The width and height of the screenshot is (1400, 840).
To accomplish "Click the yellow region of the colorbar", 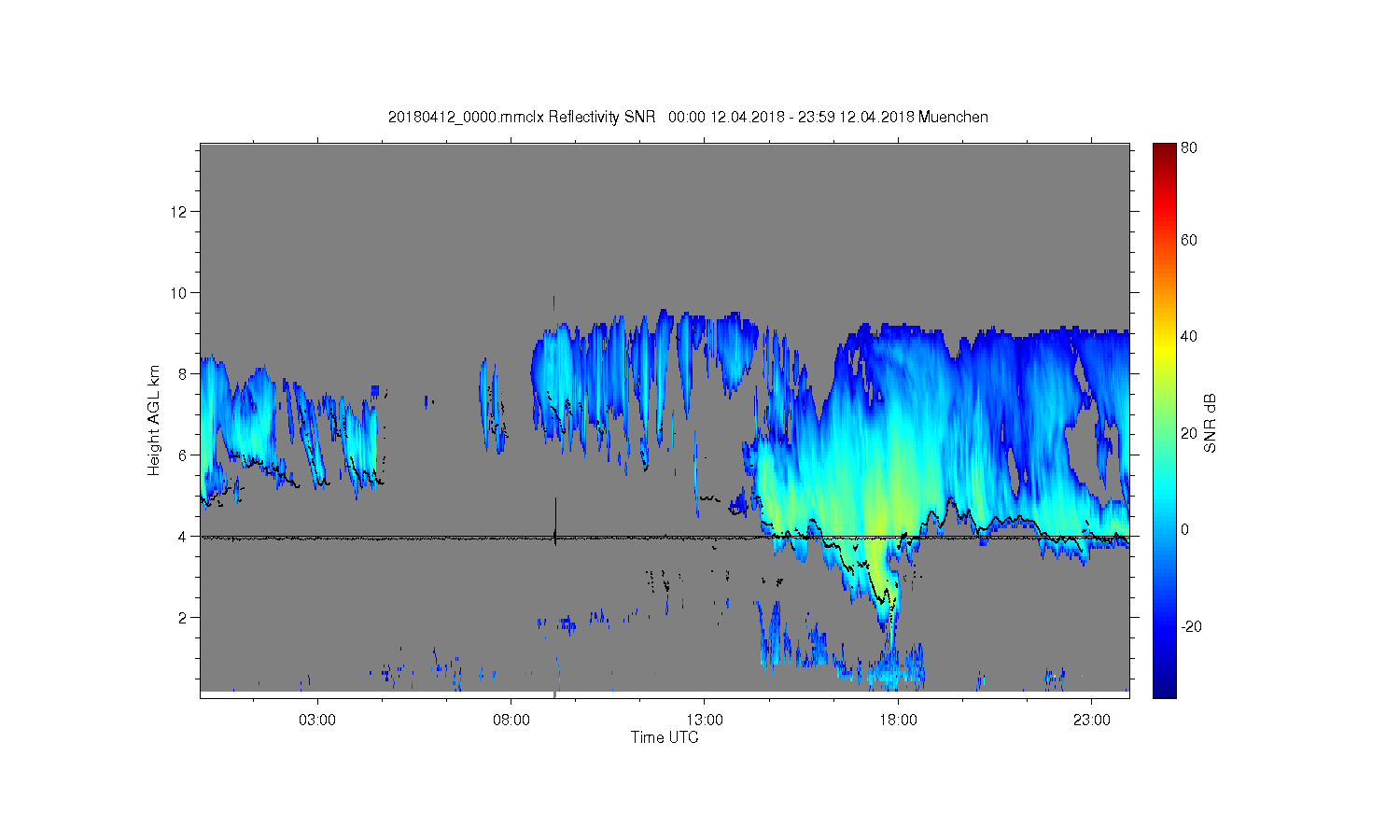I will pos(1164,350).
